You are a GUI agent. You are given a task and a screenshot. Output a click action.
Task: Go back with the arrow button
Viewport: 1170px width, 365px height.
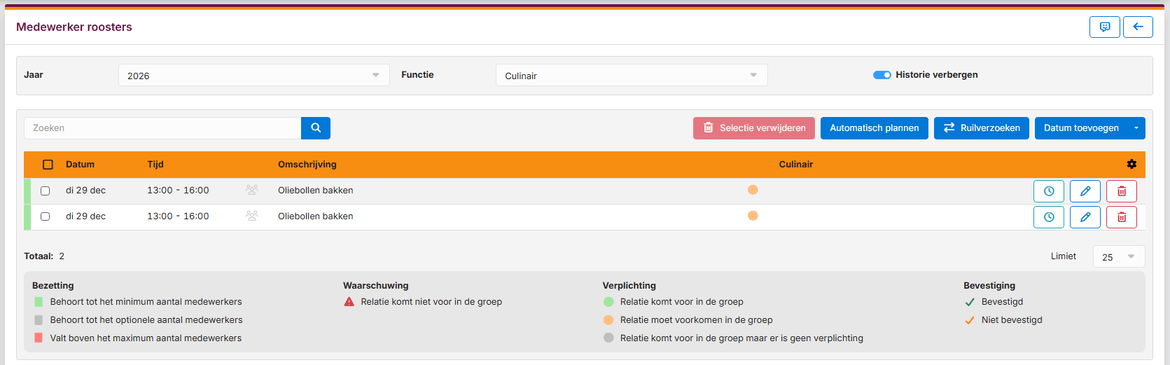(1138, 27)
